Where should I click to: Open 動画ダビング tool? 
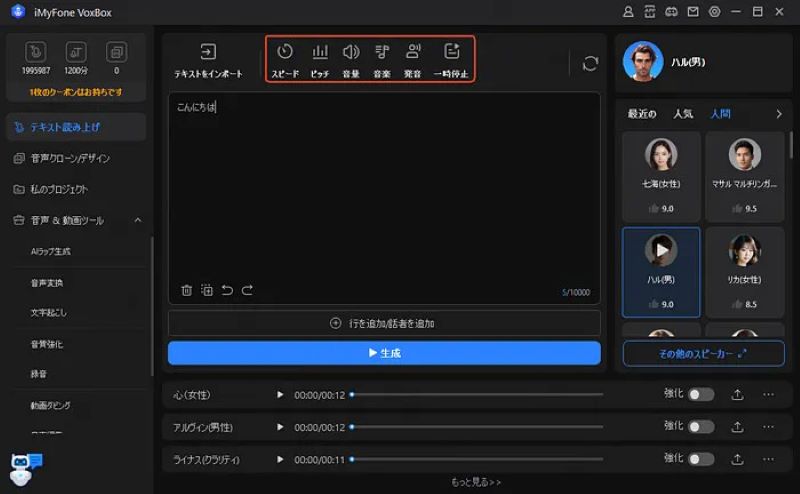point(51,406)
